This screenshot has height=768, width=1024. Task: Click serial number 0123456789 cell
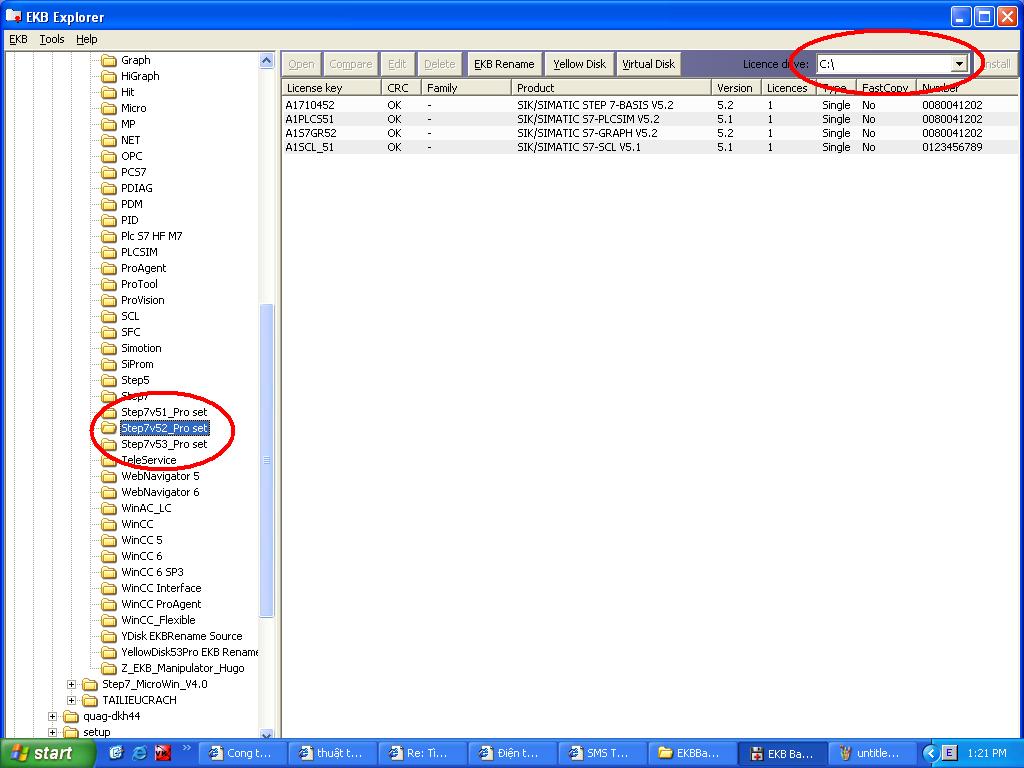(952, 147)
